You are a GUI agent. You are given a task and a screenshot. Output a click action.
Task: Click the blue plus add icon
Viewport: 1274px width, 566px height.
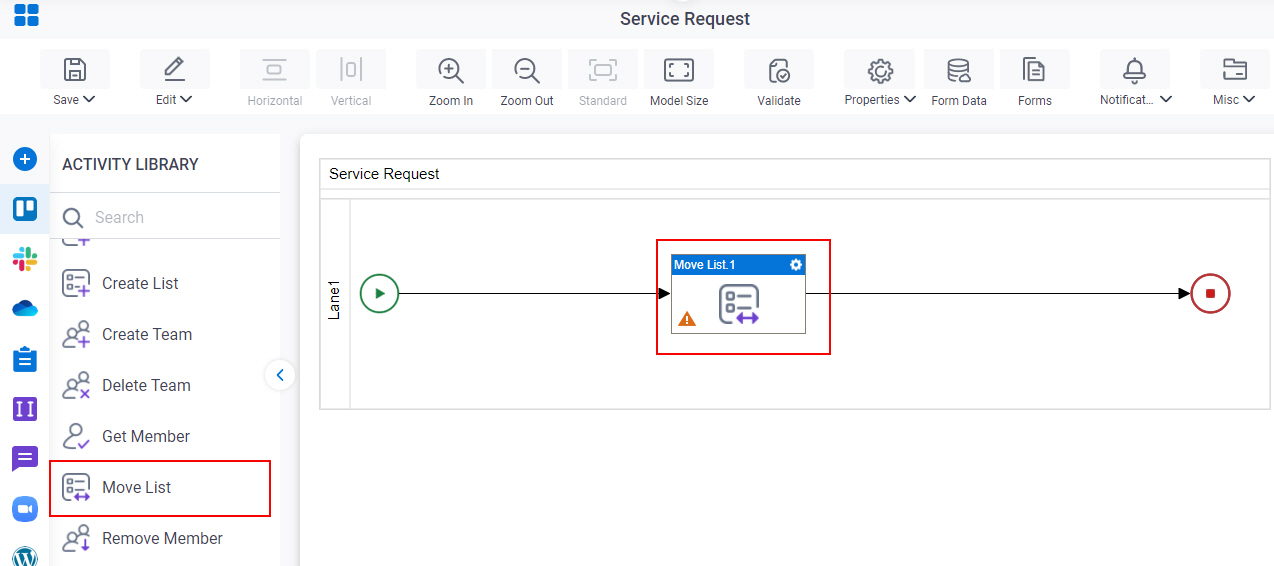25,159
